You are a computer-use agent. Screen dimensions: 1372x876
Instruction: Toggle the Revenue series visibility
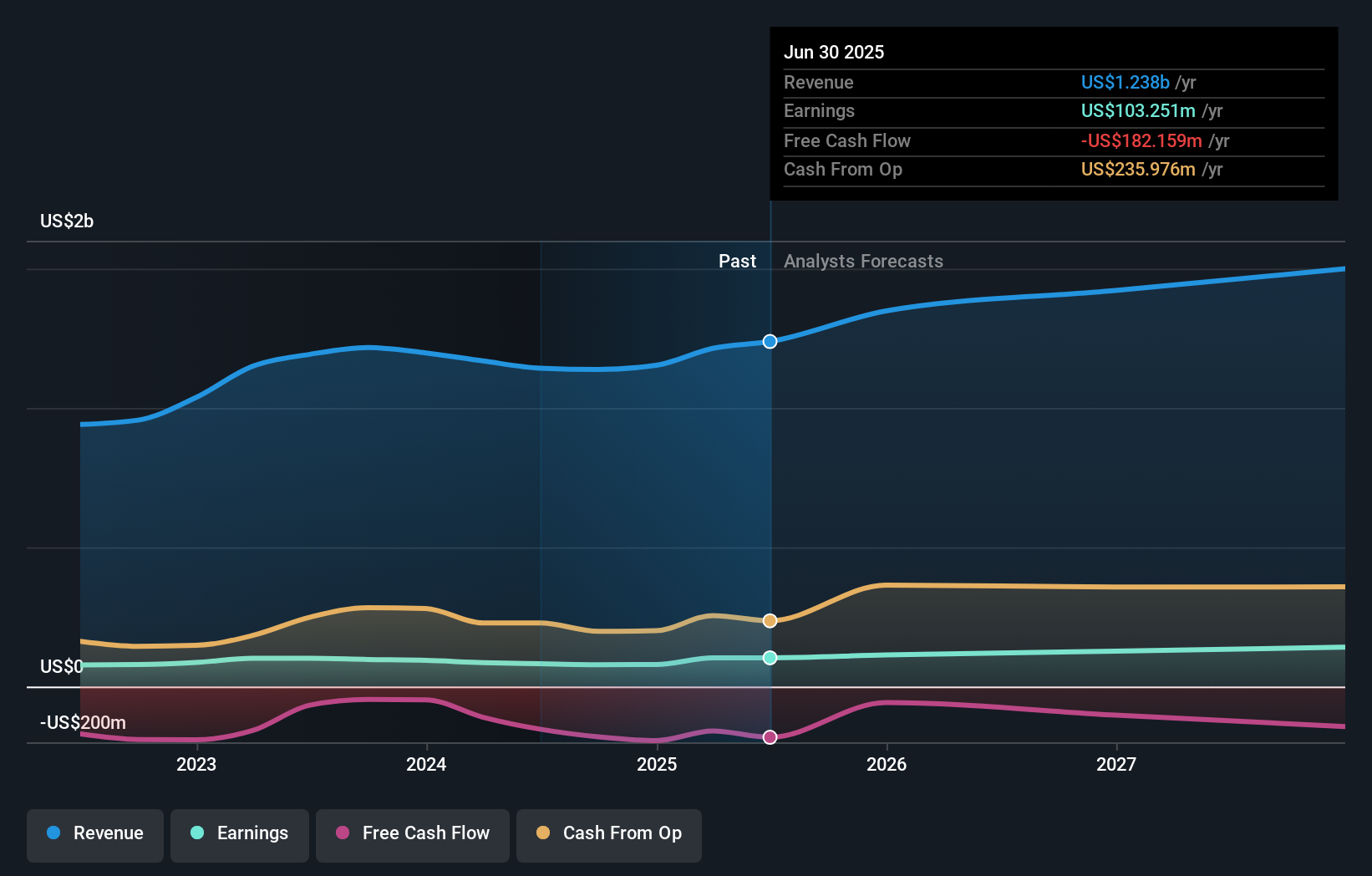click(94, 833)
